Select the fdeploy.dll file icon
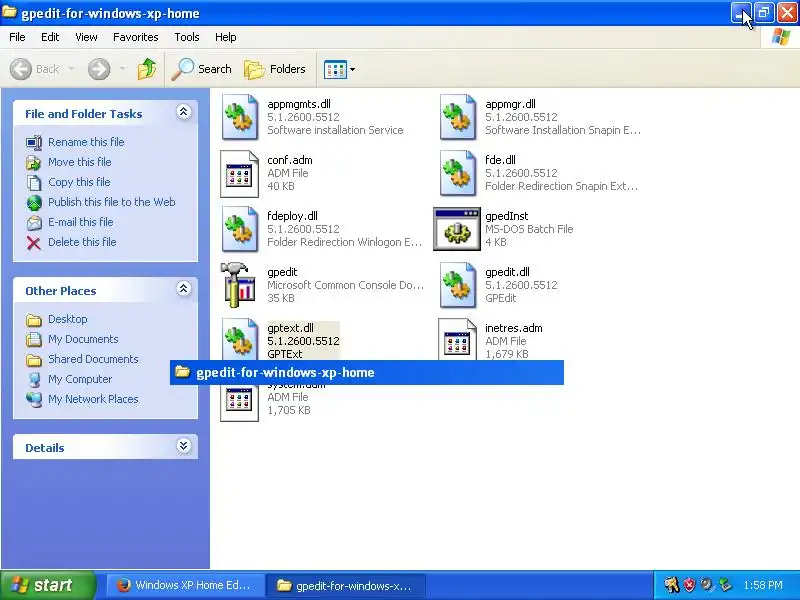 tap(239, 229)
